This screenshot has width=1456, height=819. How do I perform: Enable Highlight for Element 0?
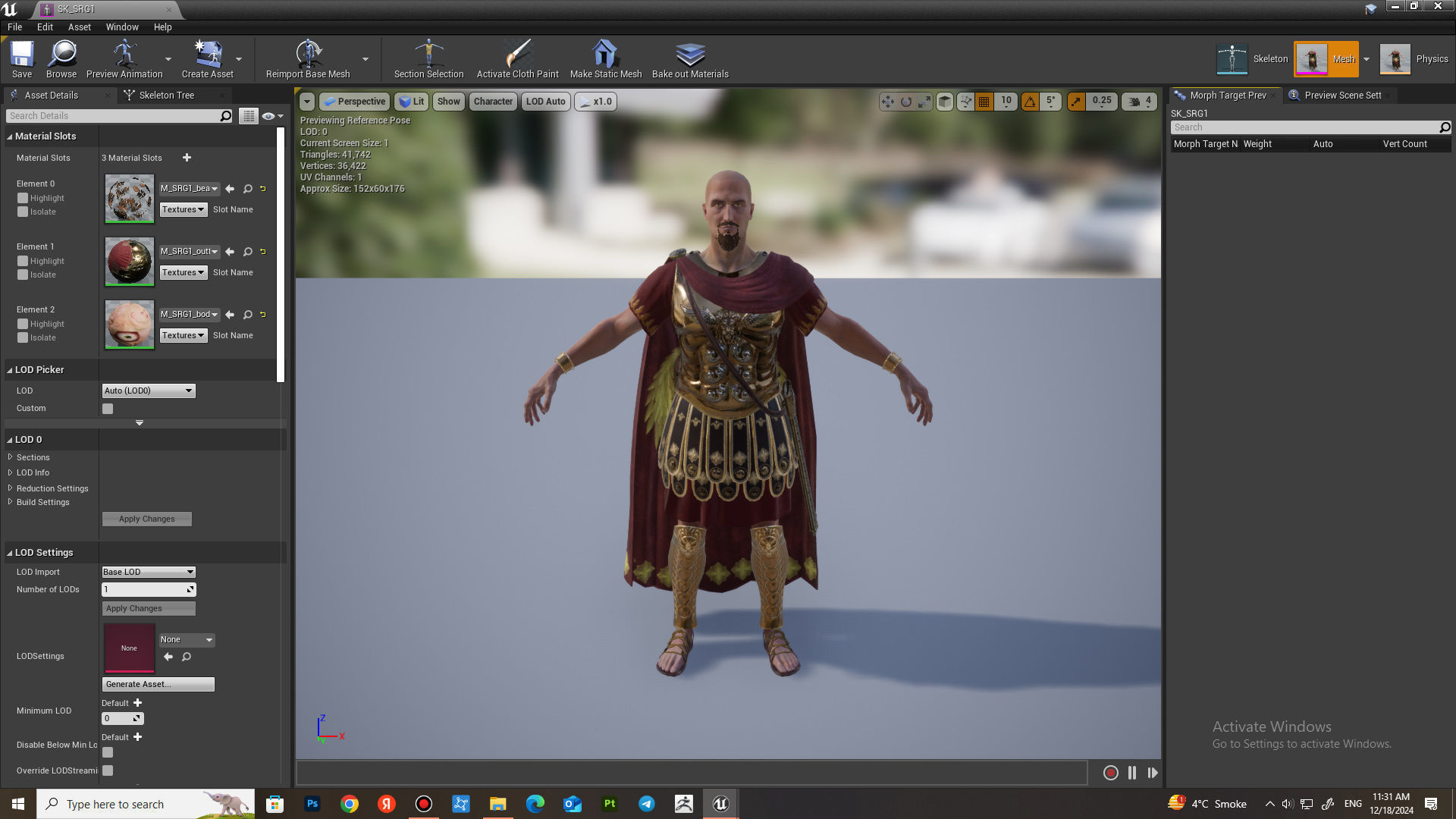pyautogui.click(x=23, y=198)
